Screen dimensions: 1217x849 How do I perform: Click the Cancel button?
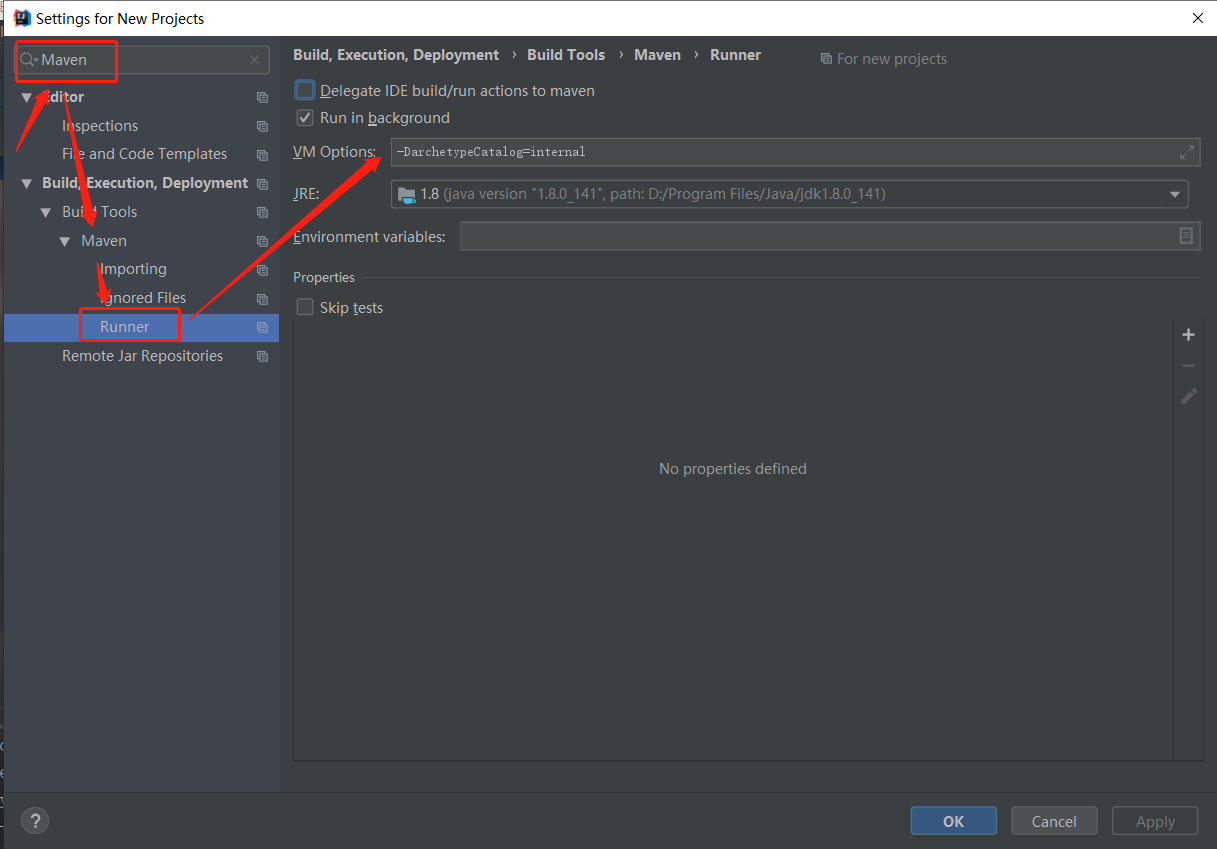(1054, 821)
